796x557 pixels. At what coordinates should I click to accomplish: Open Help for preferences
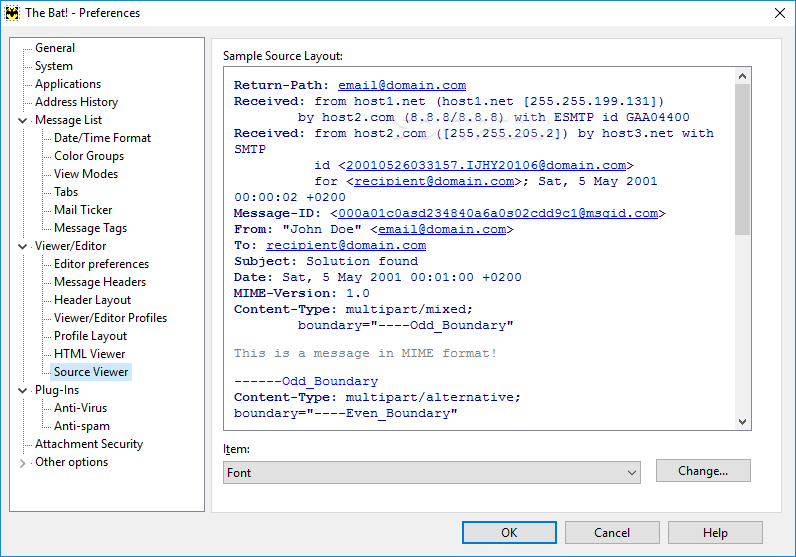point(715,533)
